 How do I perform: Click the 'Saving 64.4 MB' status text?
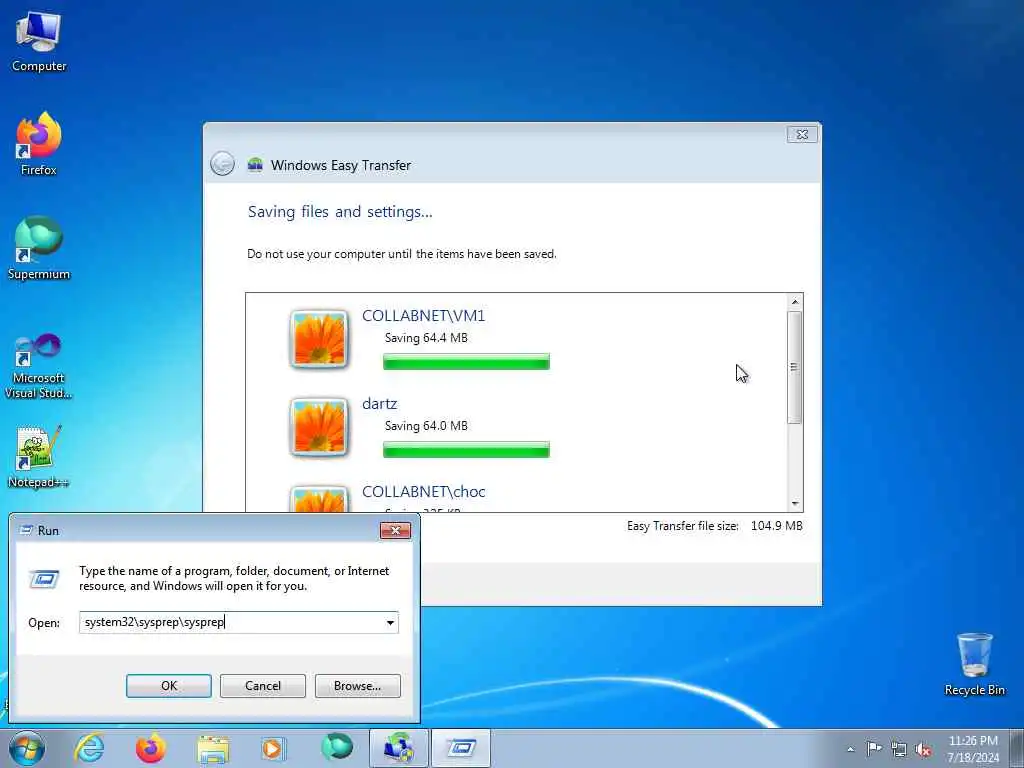point(426,338)
